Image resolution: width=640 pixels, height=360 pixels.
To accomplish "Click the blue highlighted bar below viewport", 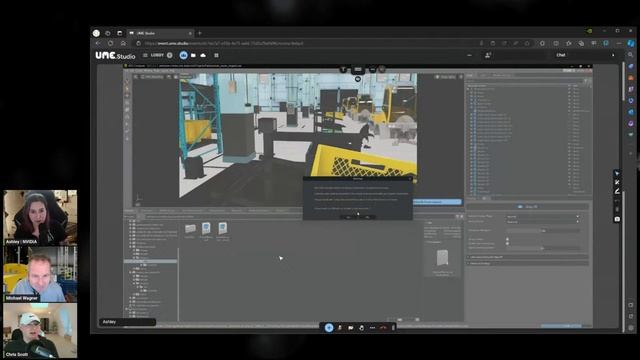I will [x=438, y=202].
